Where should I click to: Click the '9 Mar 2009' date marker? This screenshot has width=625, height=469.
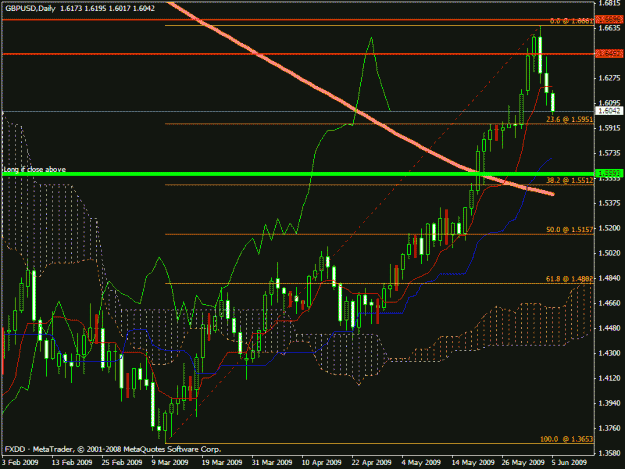170,462
